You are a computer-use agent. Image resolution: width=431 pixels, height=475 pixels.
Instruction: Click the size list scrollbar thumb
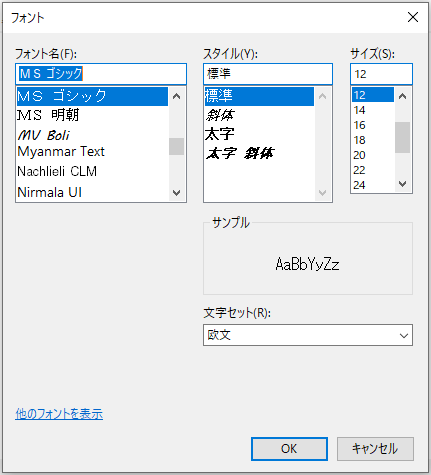[x=403, y=137]
